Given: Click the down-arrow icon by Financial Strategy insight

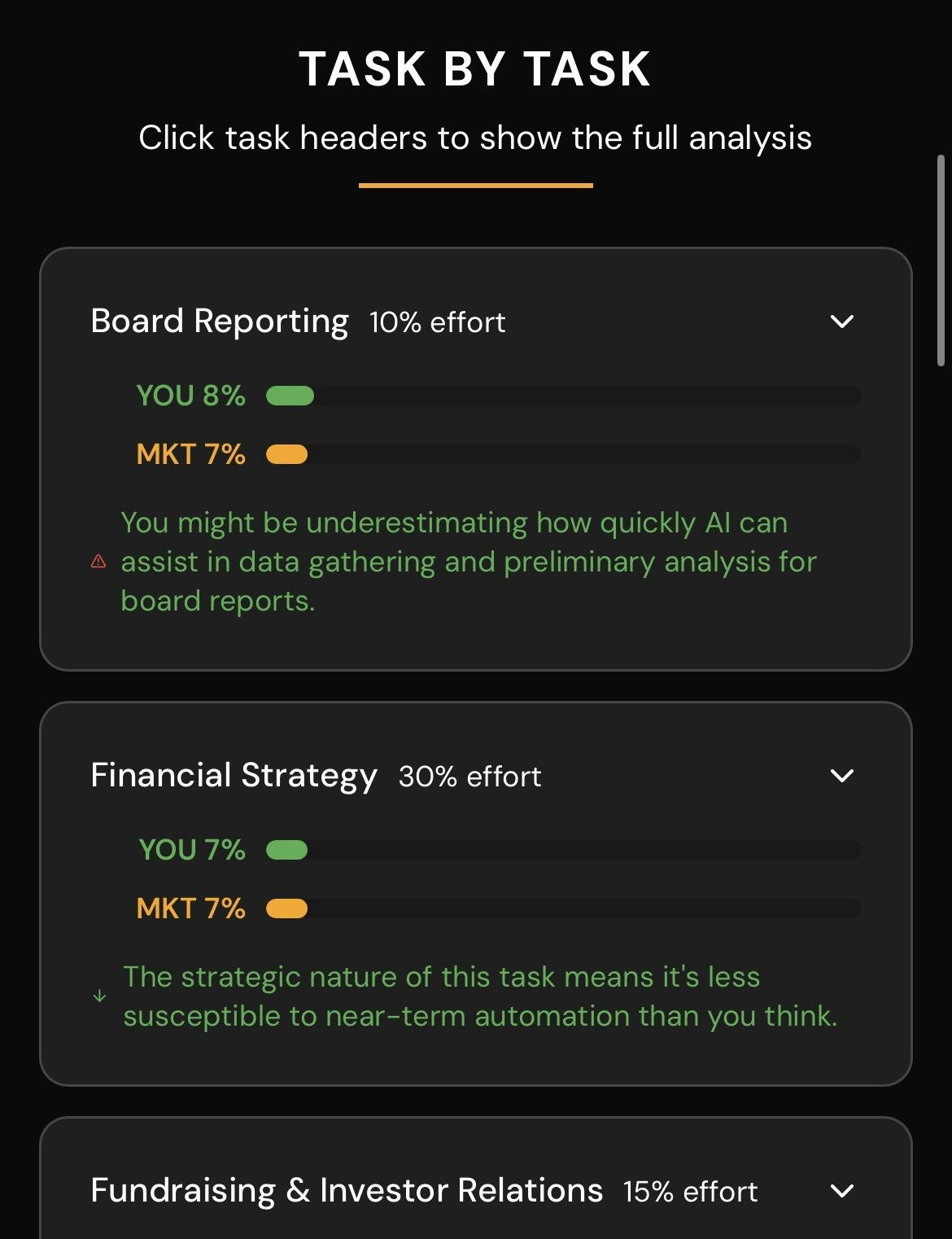Looking at the screenshot, I should coord(99,995).
